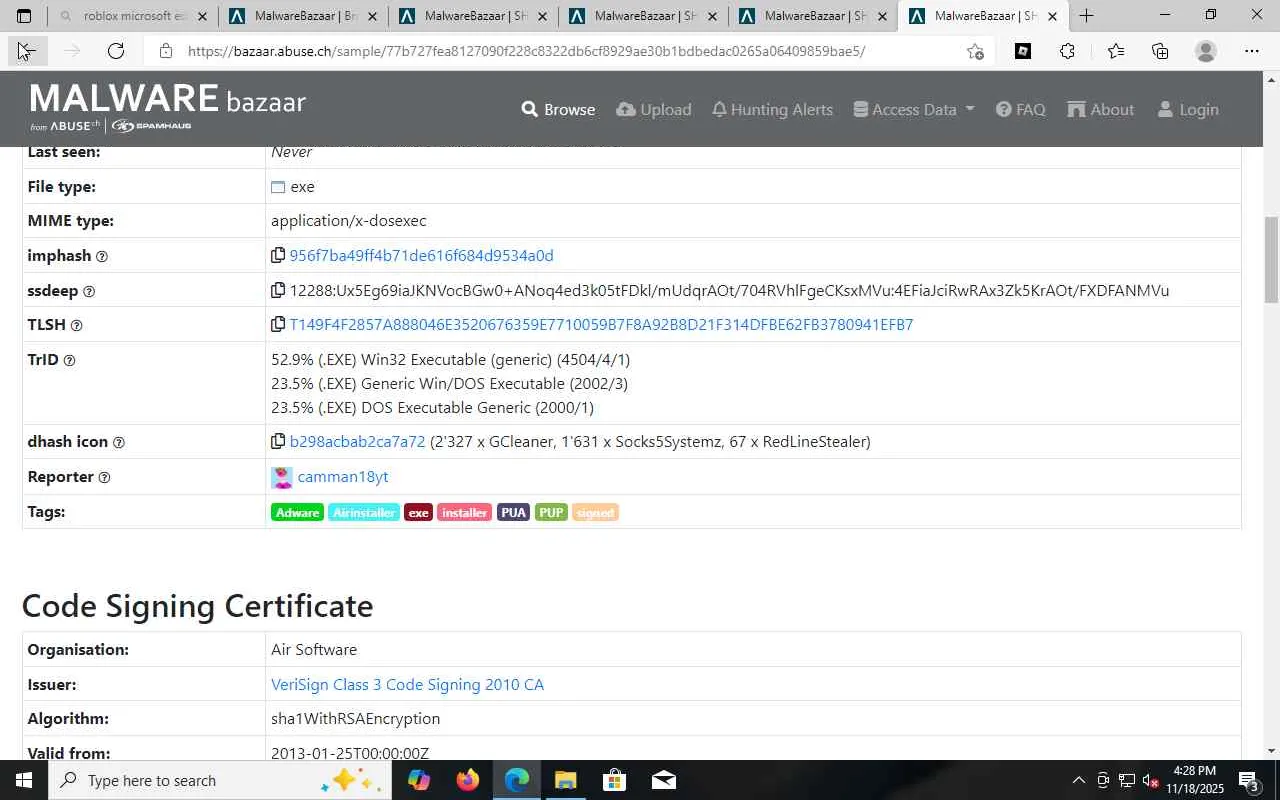The height and width of the screenshot is (800, 1280).
Task: Open the FAQ page
Action: [1020, 110]
